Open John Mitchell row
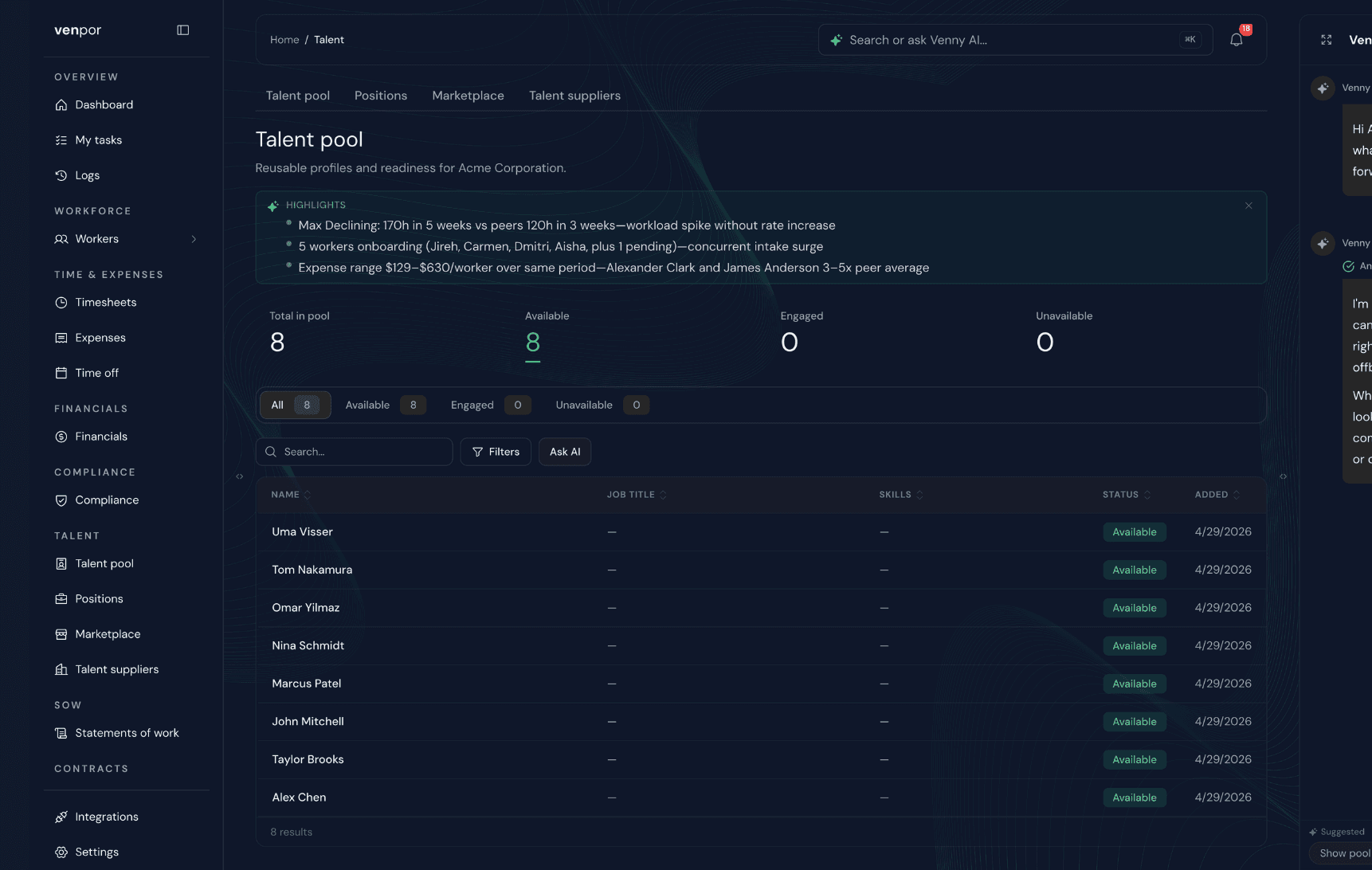The height and width of the screenshot is (870, 1372). (x=761, y=722)
